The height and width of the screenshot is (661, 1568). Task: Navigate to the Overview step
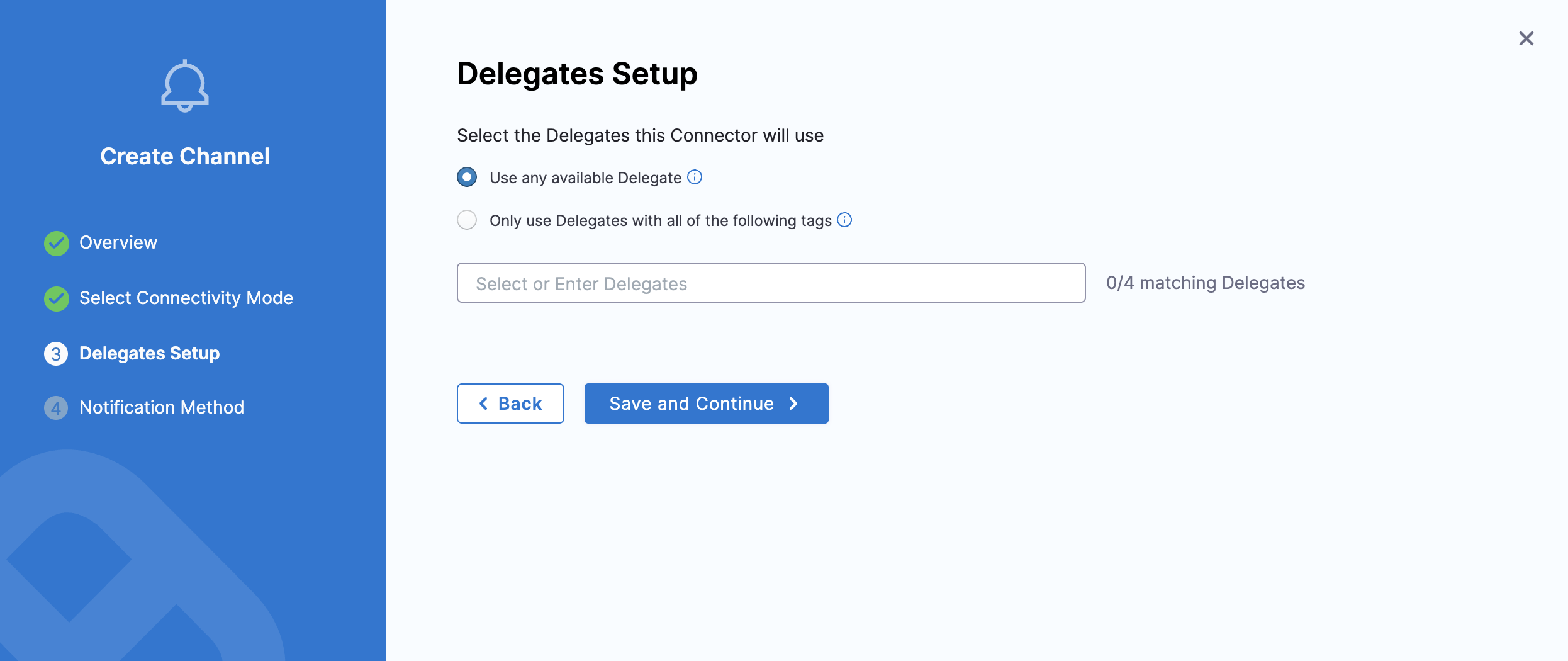click(118, 242)
